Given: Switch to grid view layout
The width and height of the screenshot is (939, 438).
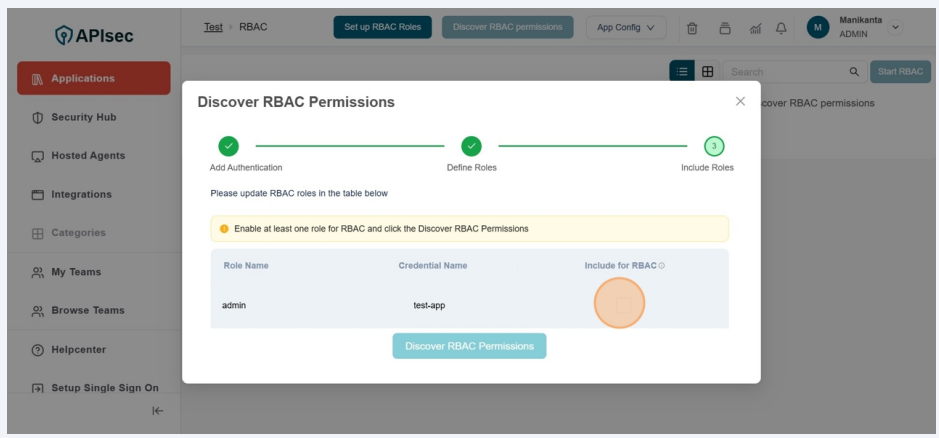Looking at the screenshot, I should 708,72.
